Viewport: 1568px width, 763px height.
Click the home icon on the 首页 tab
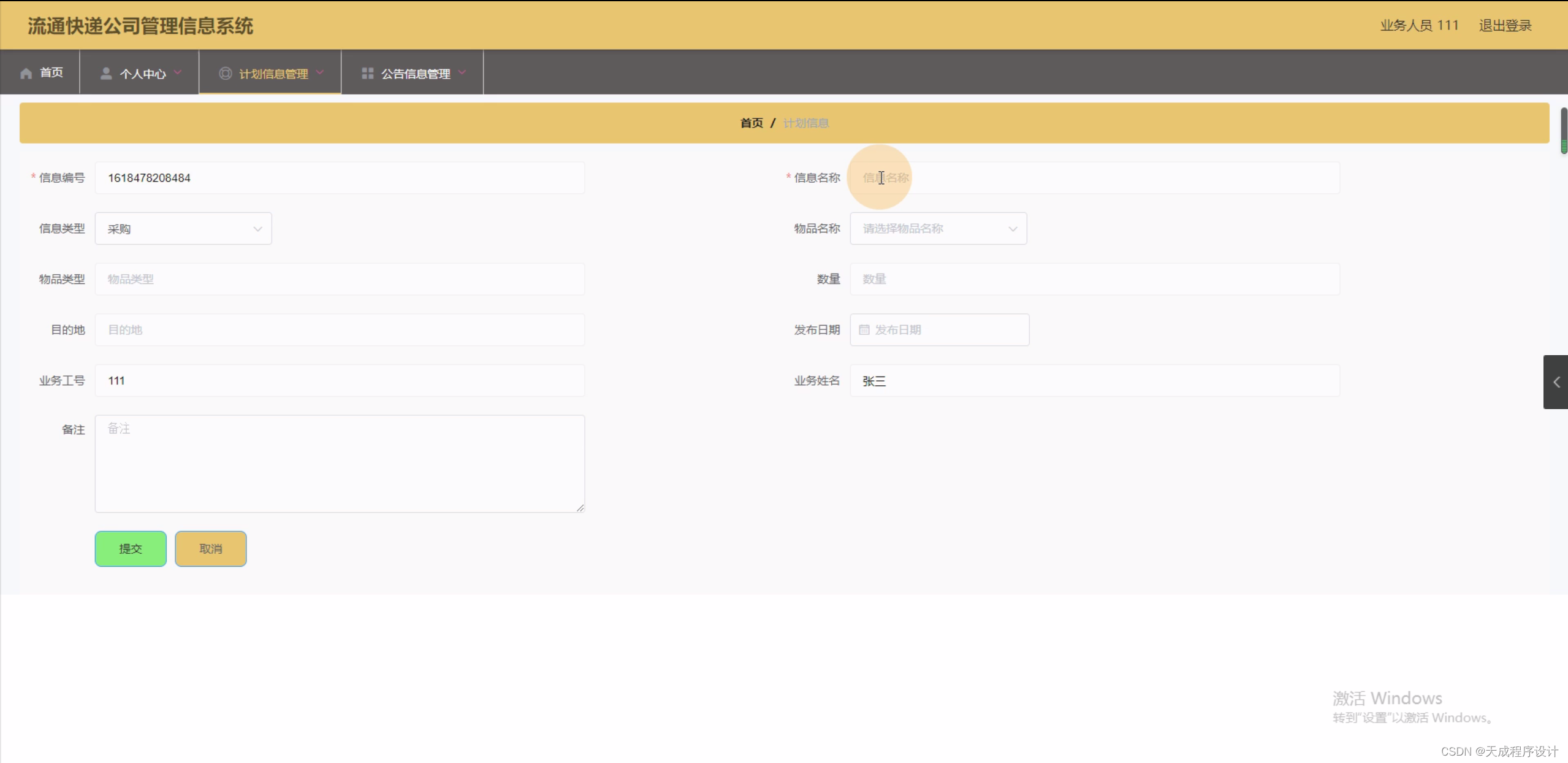coord(26,72)
